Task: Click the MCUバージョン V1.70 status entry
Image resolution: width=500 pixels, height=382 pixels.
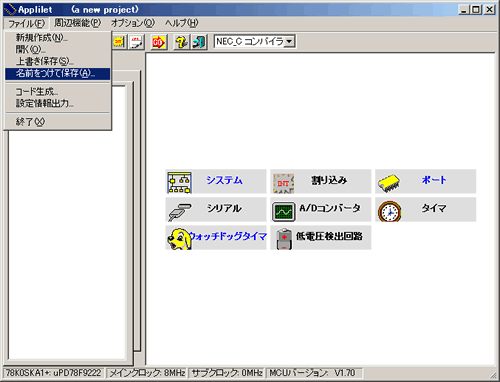Action: [x=314, y=373]
